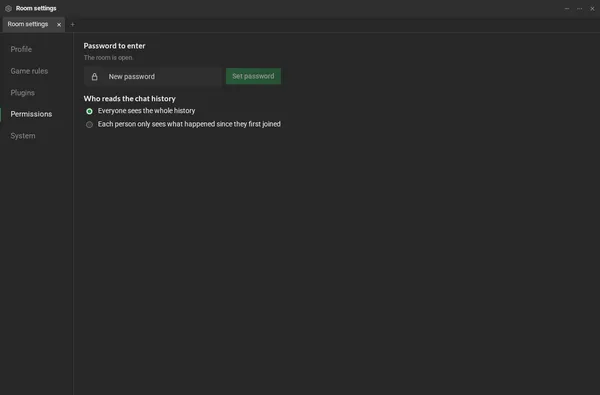
Task: Click the New password input field
Action: click(x=153, y=77)
